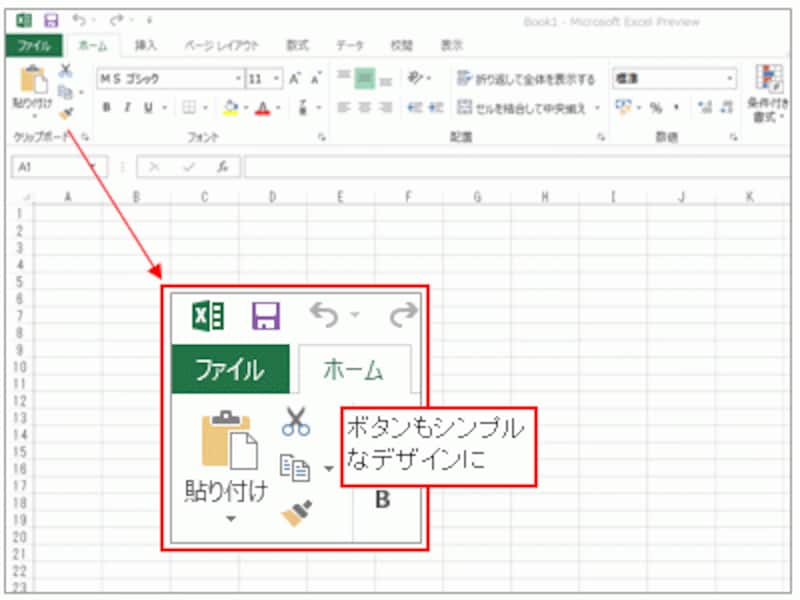The image size is (800, 600).
Task: Click the Increase Indent icon
Action: point(435,108)
